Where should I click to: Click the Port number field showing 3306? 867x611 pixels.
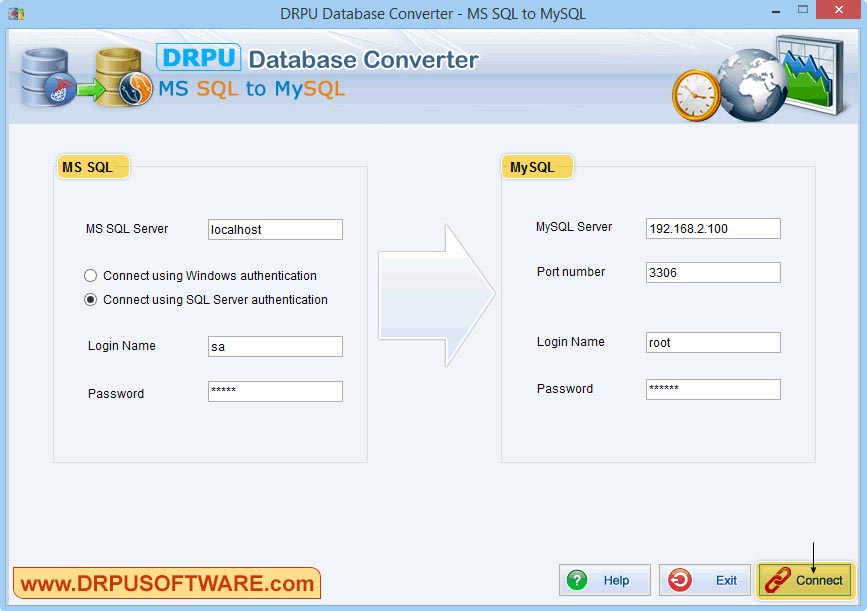point(712,272)
